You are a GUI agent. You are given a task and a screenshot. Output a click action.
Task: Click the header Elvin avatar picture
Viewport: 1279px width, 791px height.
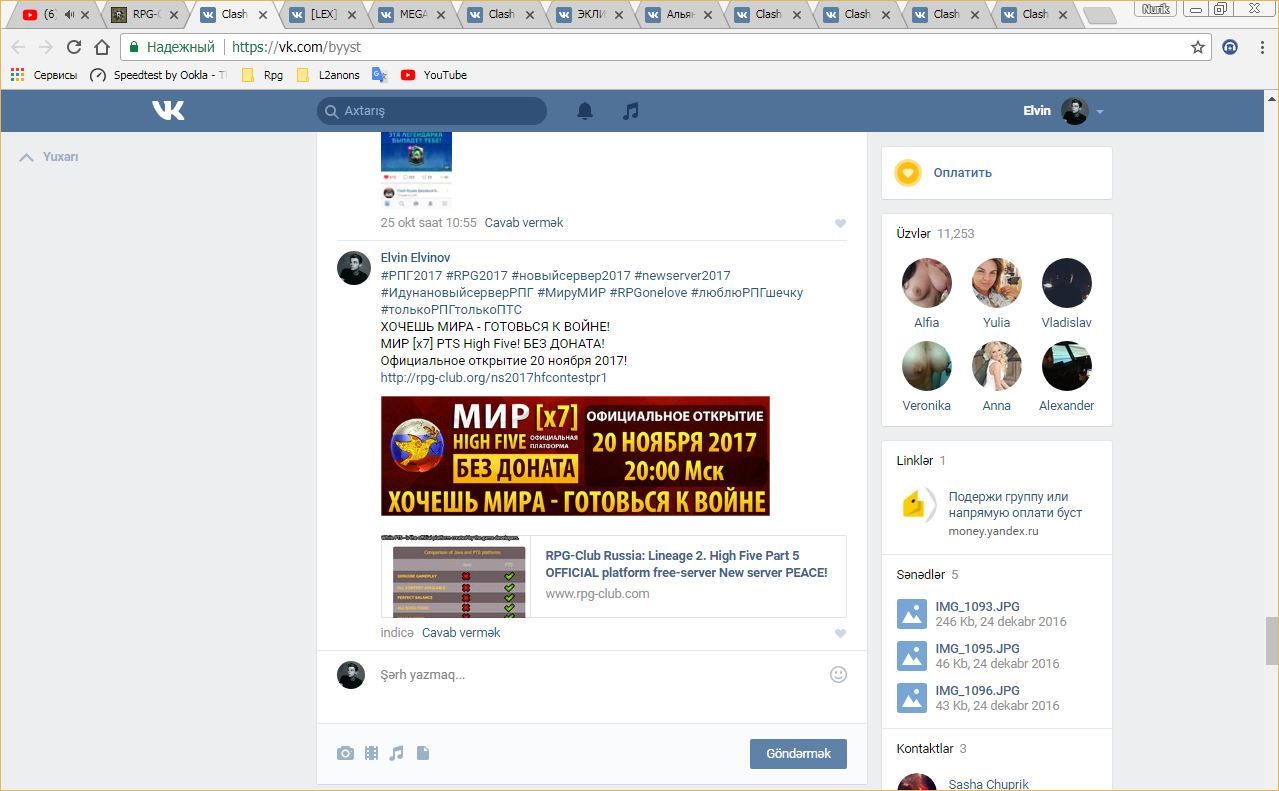click(x=1074, y=111)
